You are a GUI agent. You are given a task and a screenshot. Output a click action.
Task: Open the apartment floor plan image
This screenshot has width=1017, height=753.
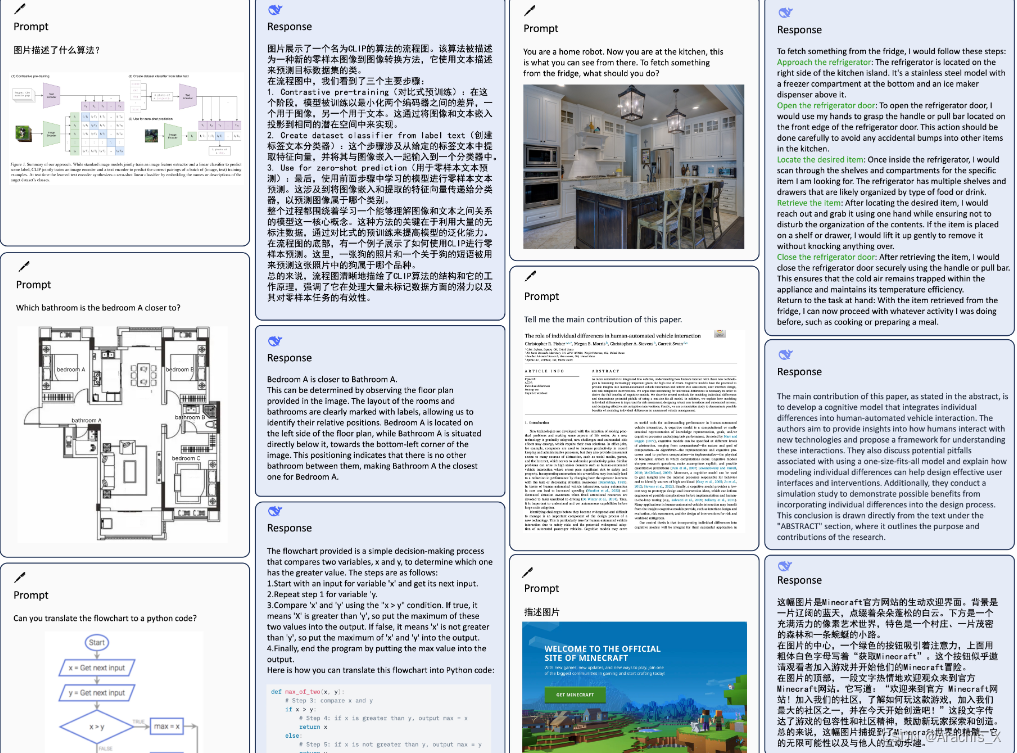(x=122, y=433)
